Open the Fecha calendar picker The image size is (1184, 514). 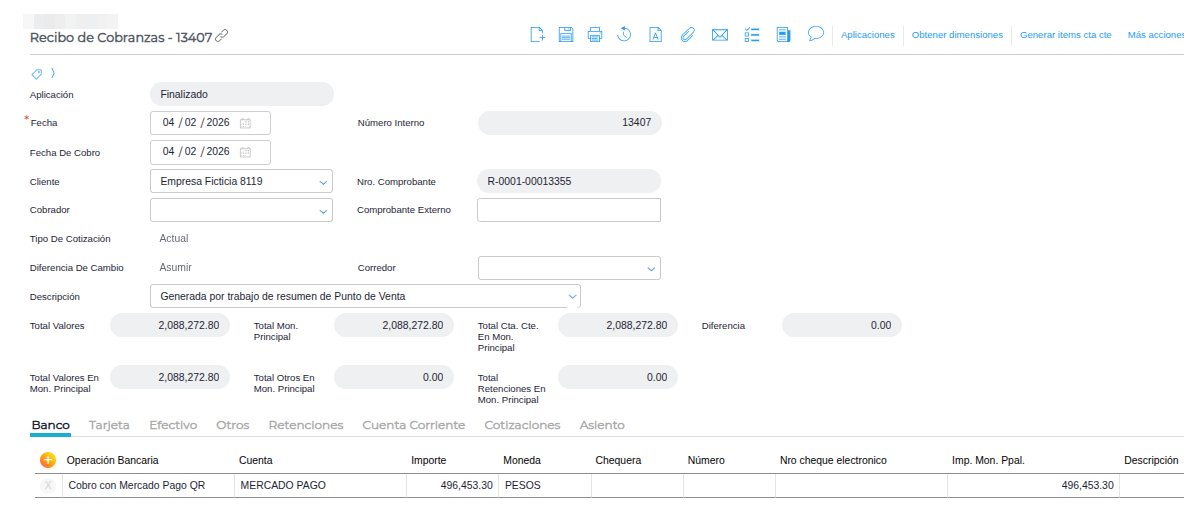[246, 123]
